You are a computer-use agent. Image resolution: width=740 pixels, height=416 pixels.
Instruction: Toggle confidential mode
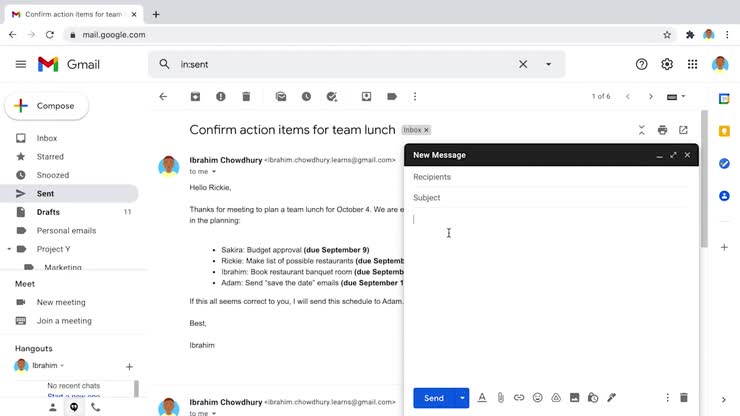[593, 398]
